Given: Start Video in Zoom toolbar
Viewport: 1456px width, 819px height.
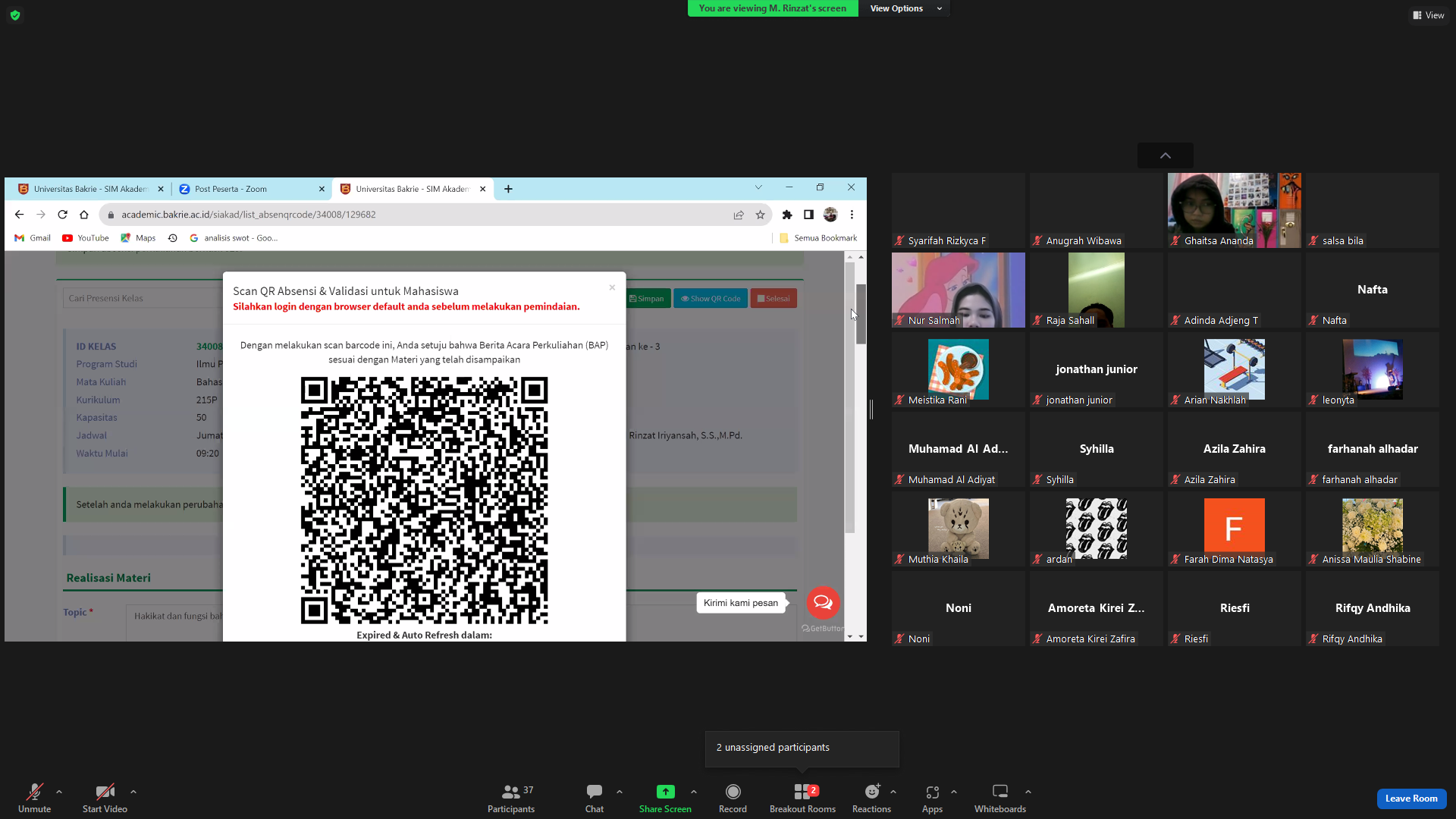Looking at the screenshot, I should click(x=105, y=798).
